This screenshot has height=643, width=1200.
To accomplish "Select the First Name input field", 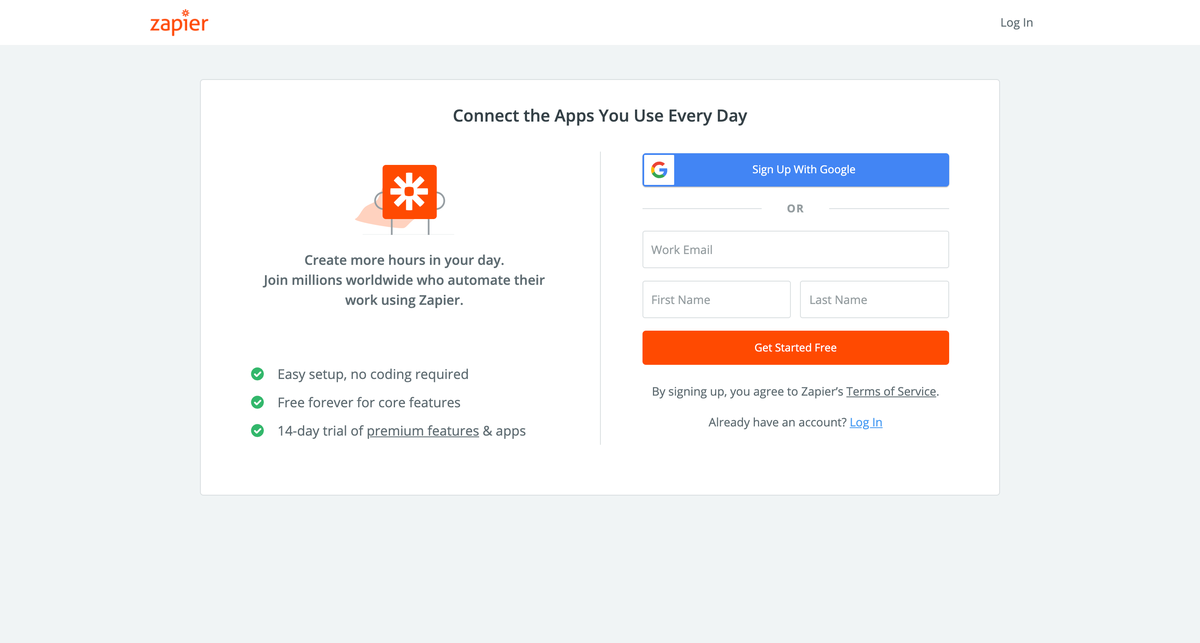I will coord(716,300).
